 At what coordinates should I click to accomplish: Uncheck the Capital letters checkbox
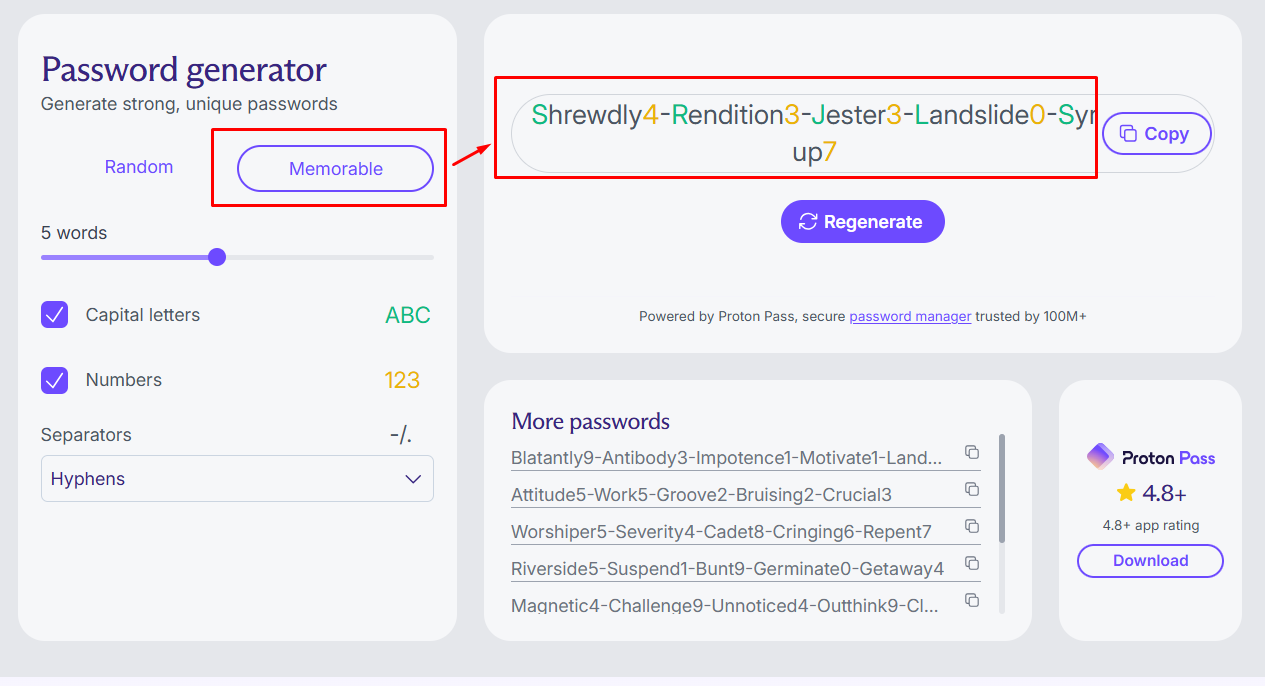click(x=53, y=314)
